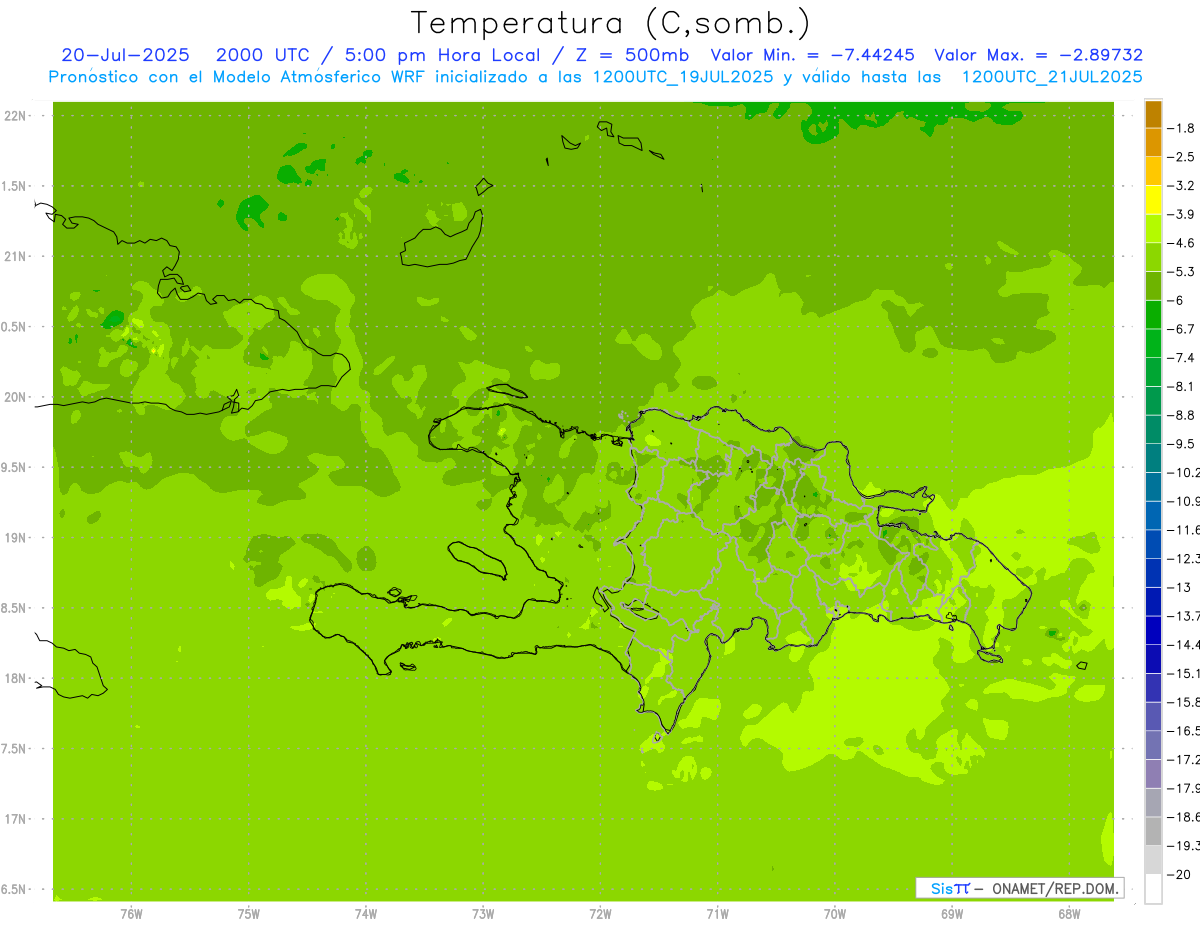Click the 68W longitude axis label
The width and height of the screenshot is (1200, 927).
click(1069, 914)
